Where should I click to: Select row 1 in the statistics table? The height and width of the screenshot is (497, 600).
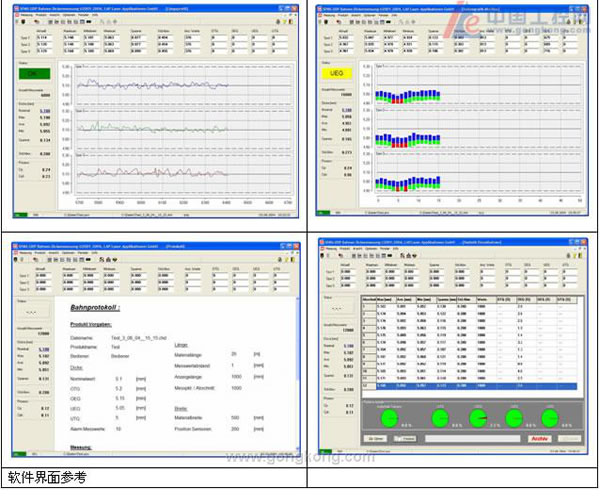coord(470,306)
